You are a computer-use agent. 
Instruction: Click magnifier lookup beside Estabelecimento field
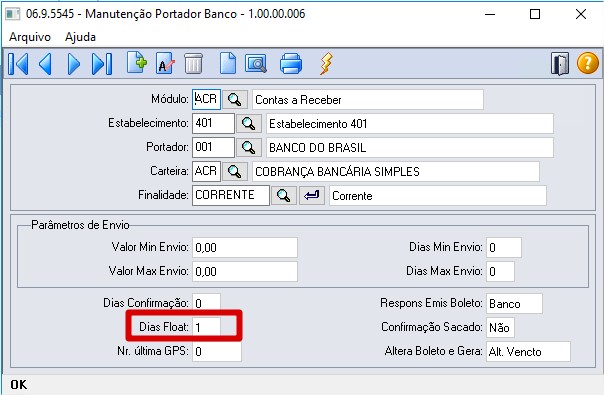(248, 124)
